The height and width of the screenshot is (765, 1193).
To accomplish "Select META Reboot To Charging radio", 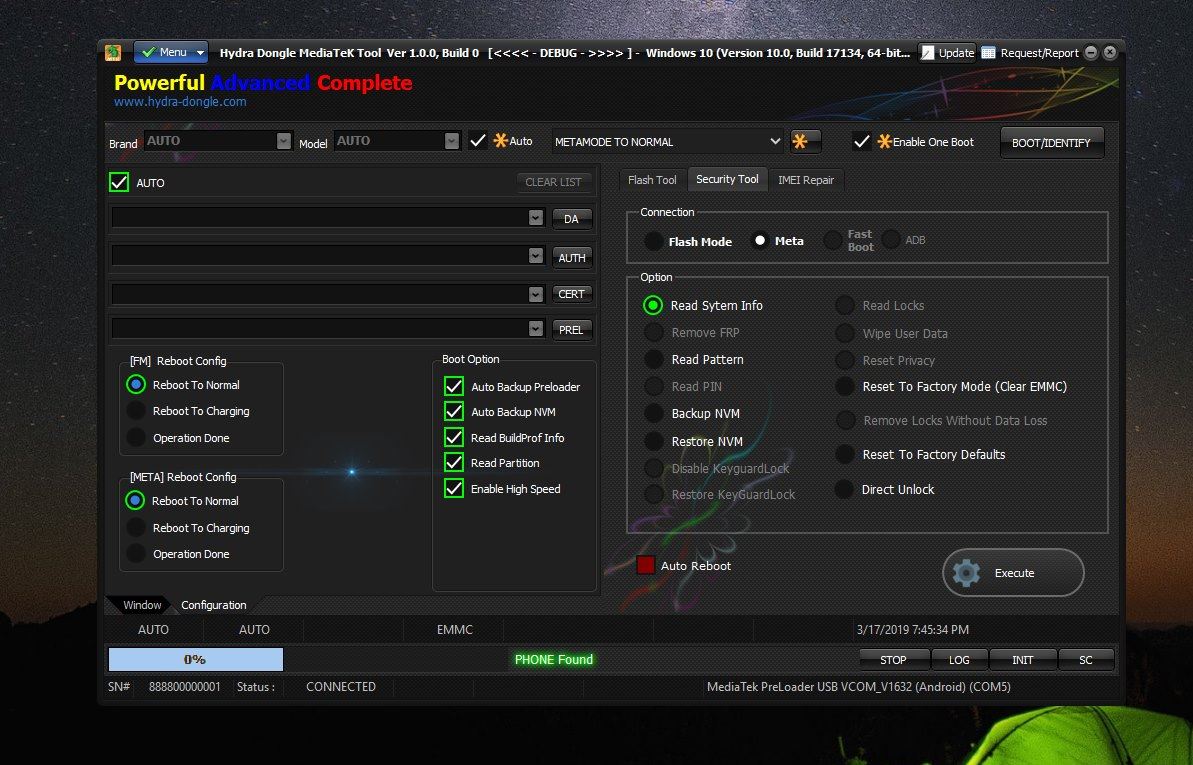I will [135, 528].
